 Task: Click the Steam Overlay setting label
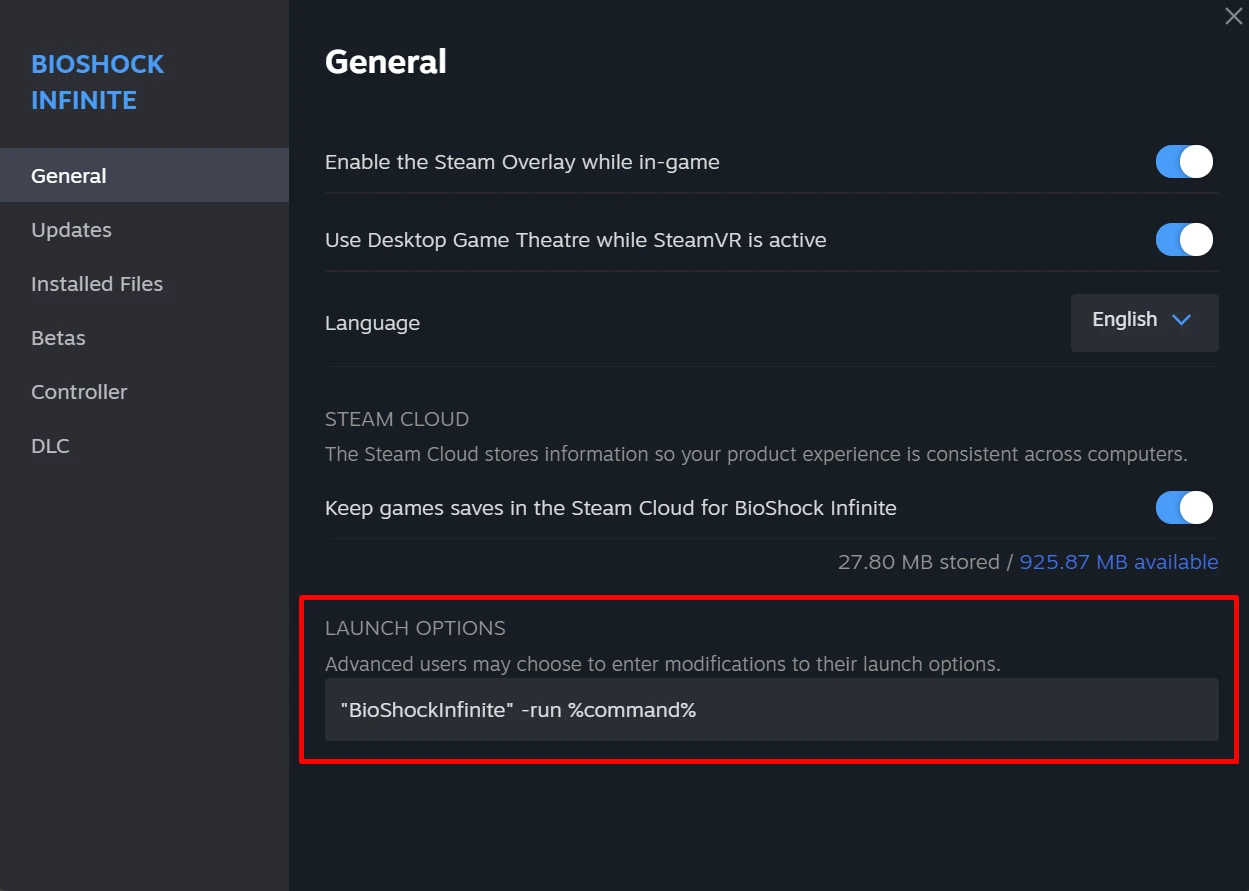(x=522, y=162)
